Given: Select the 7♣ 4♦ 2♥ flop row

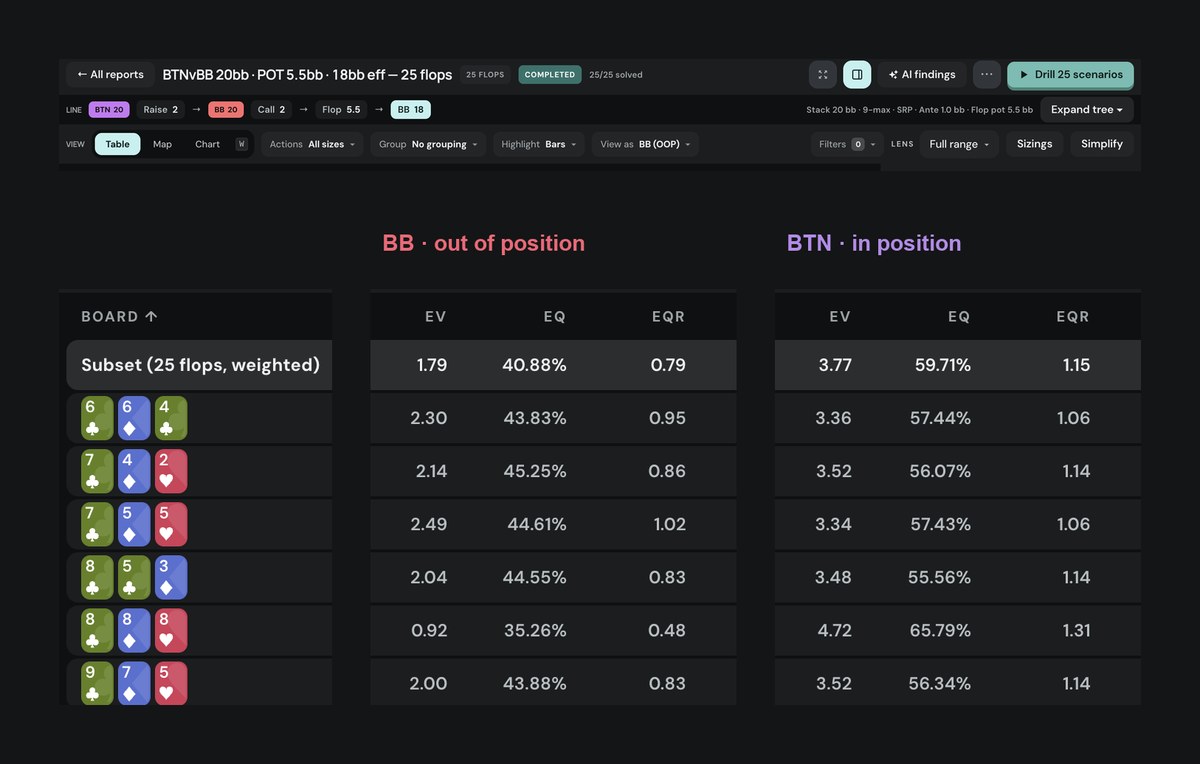Looking at the screenshot, I should pyautogui.click(x=199, y=471).
